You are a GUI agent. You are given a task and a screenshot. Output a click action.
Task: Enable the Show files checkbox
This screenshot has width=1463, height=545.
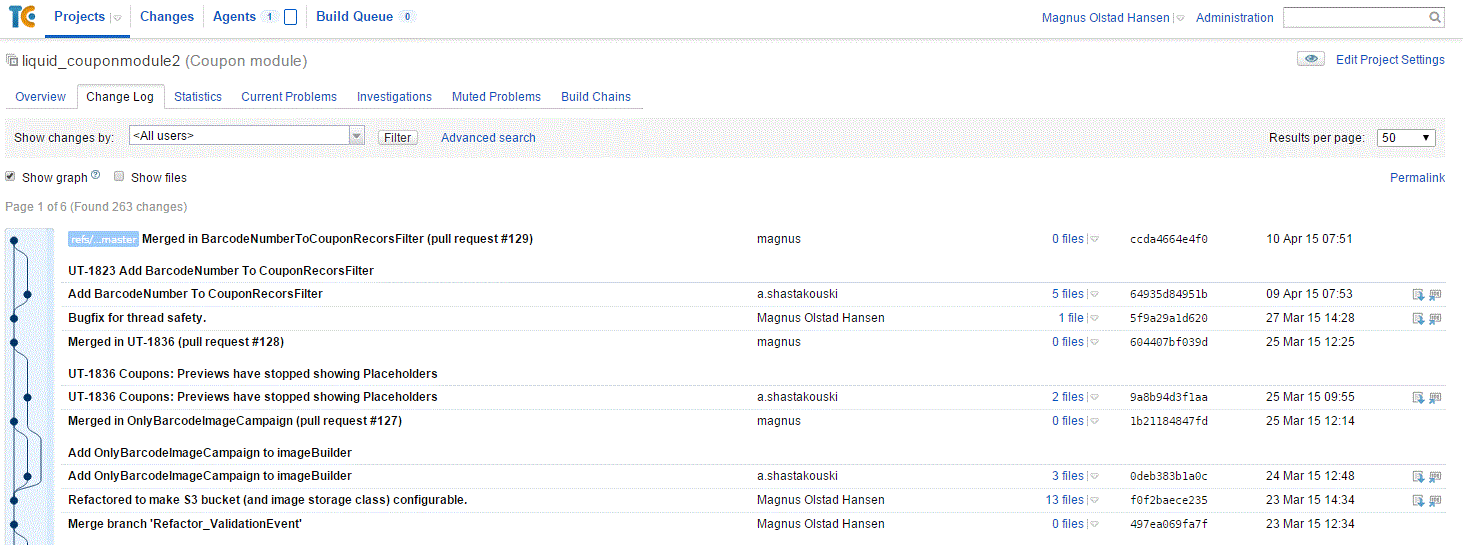pos(119,176)
